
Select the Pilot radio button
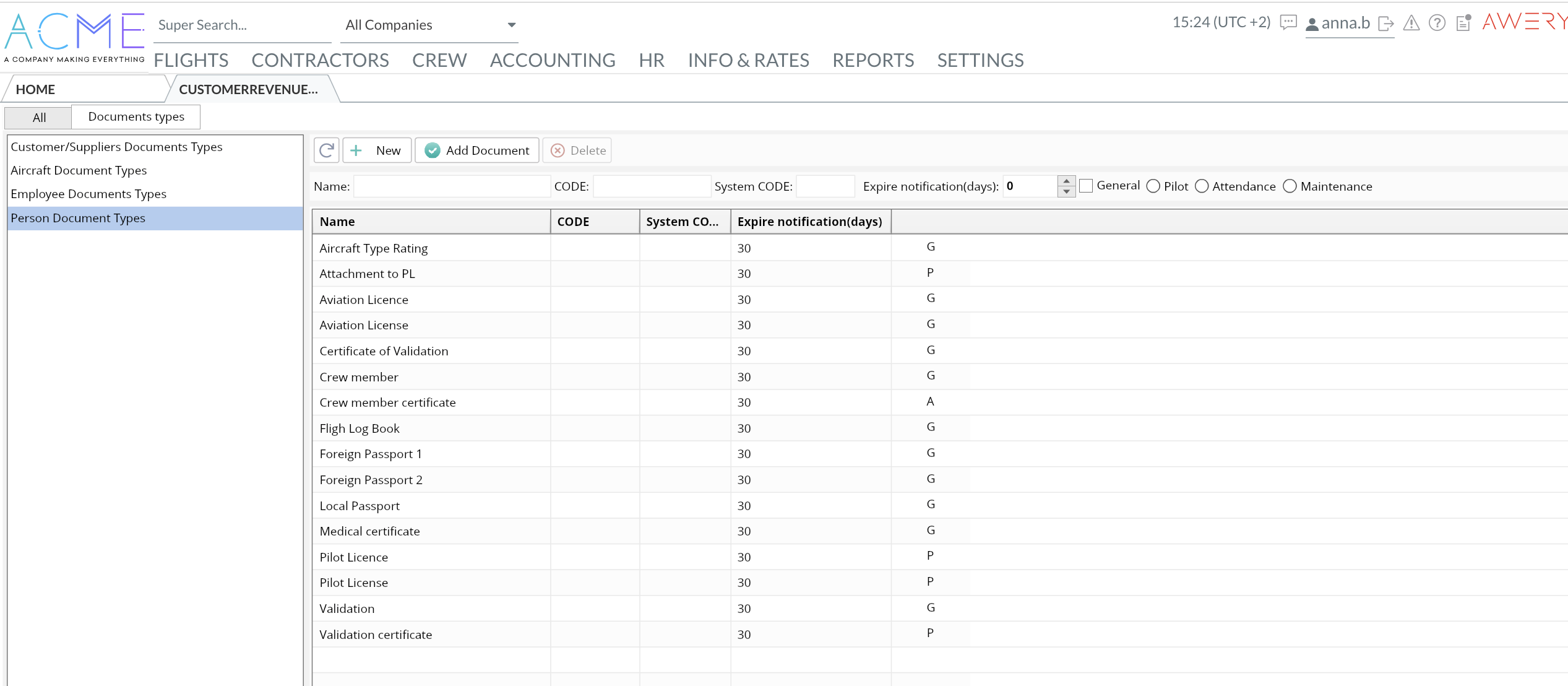pos(1153,186)
